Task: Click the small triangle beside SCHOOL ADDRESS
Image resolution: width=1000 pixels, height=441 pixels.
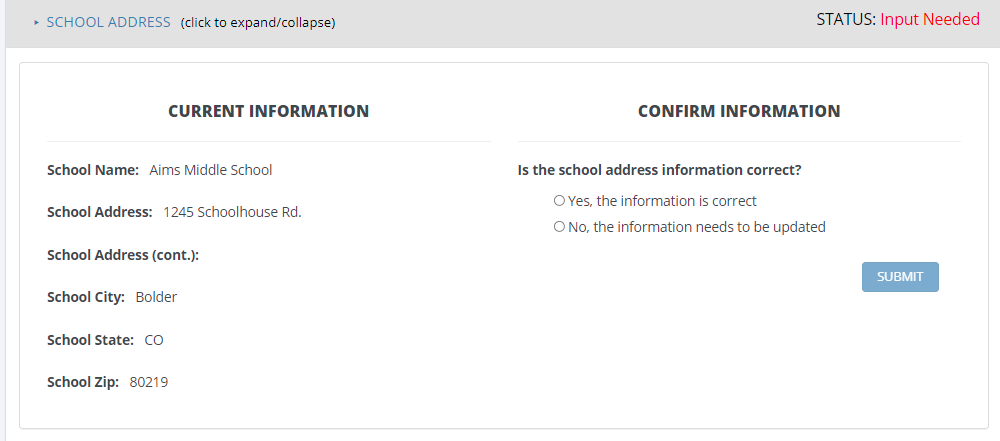Action: click(x=36, y=22)
